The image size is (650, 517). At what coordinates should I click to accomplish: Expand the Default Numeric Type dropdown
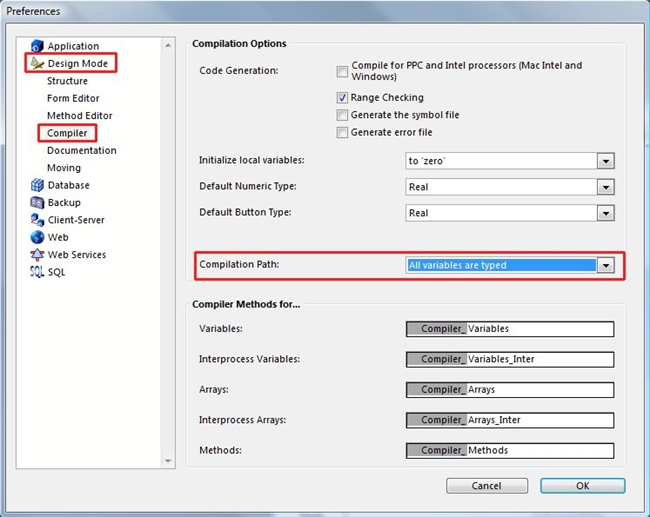click(x=604, y=187)
